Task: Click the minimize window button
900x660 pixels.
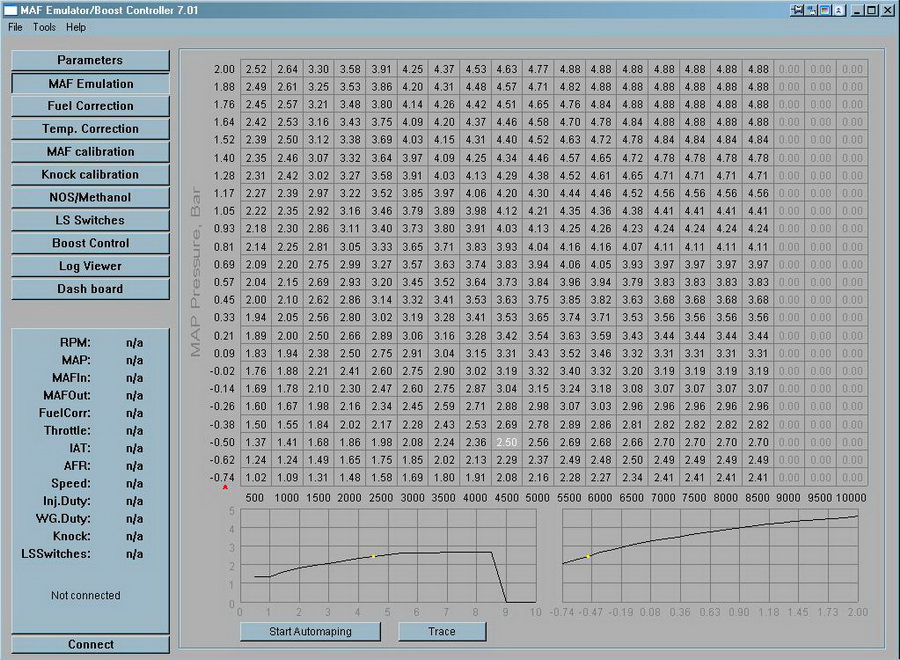Action: (x=858, y=10)
